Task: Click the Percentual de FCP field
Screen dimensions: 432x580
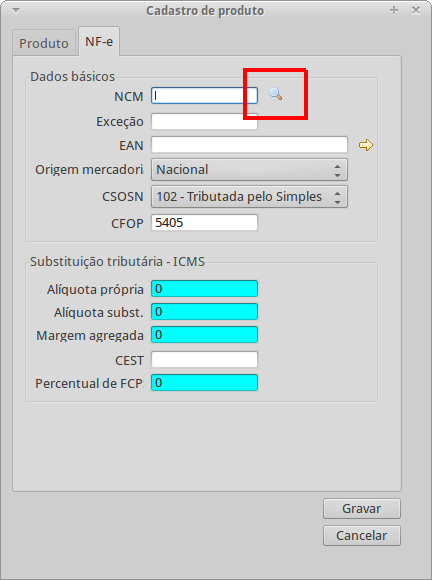Action: [204, 382]
